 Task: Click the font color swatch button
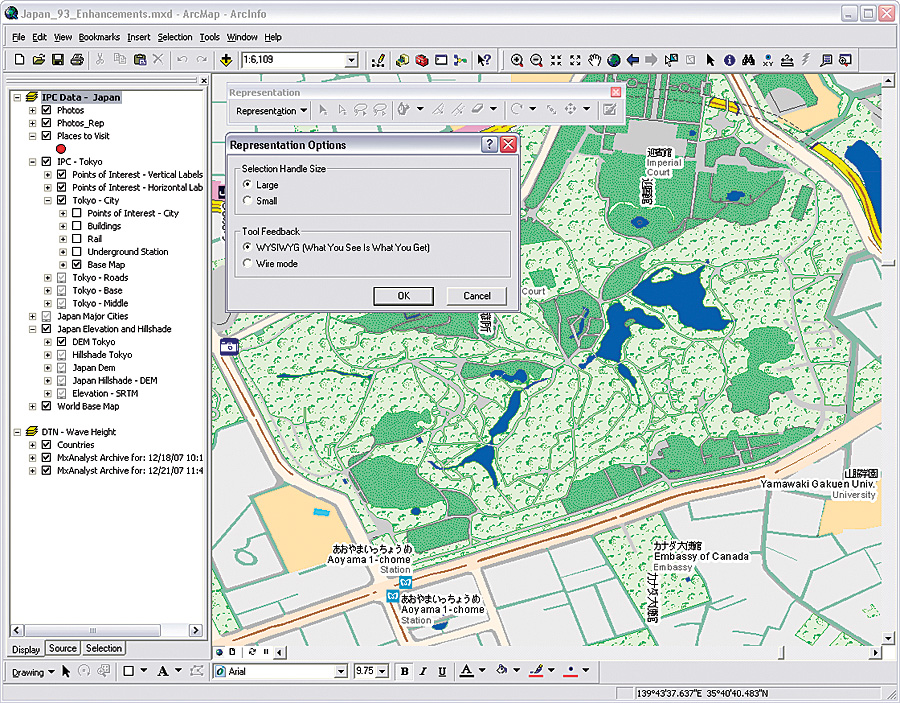466,671
